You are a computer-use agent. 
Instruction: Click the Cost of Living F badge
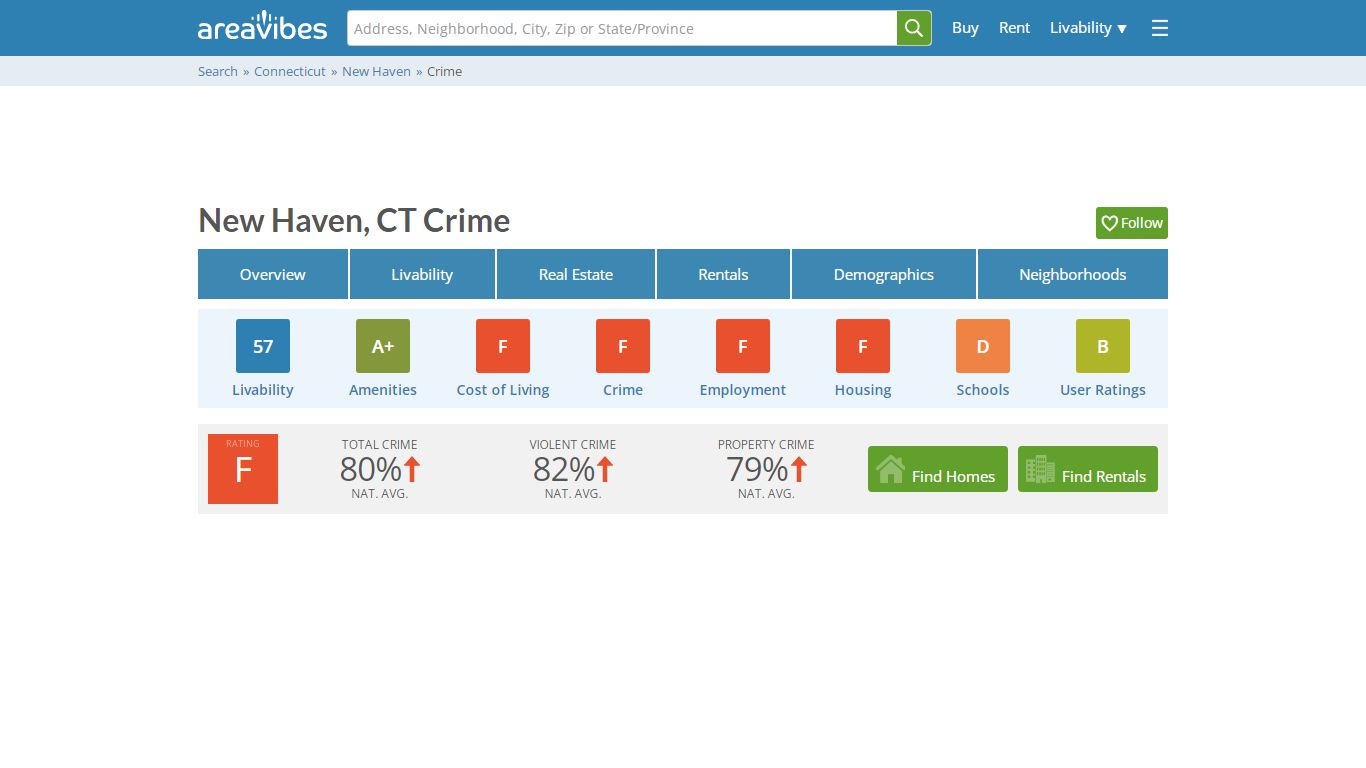click(x=503, y=346)
